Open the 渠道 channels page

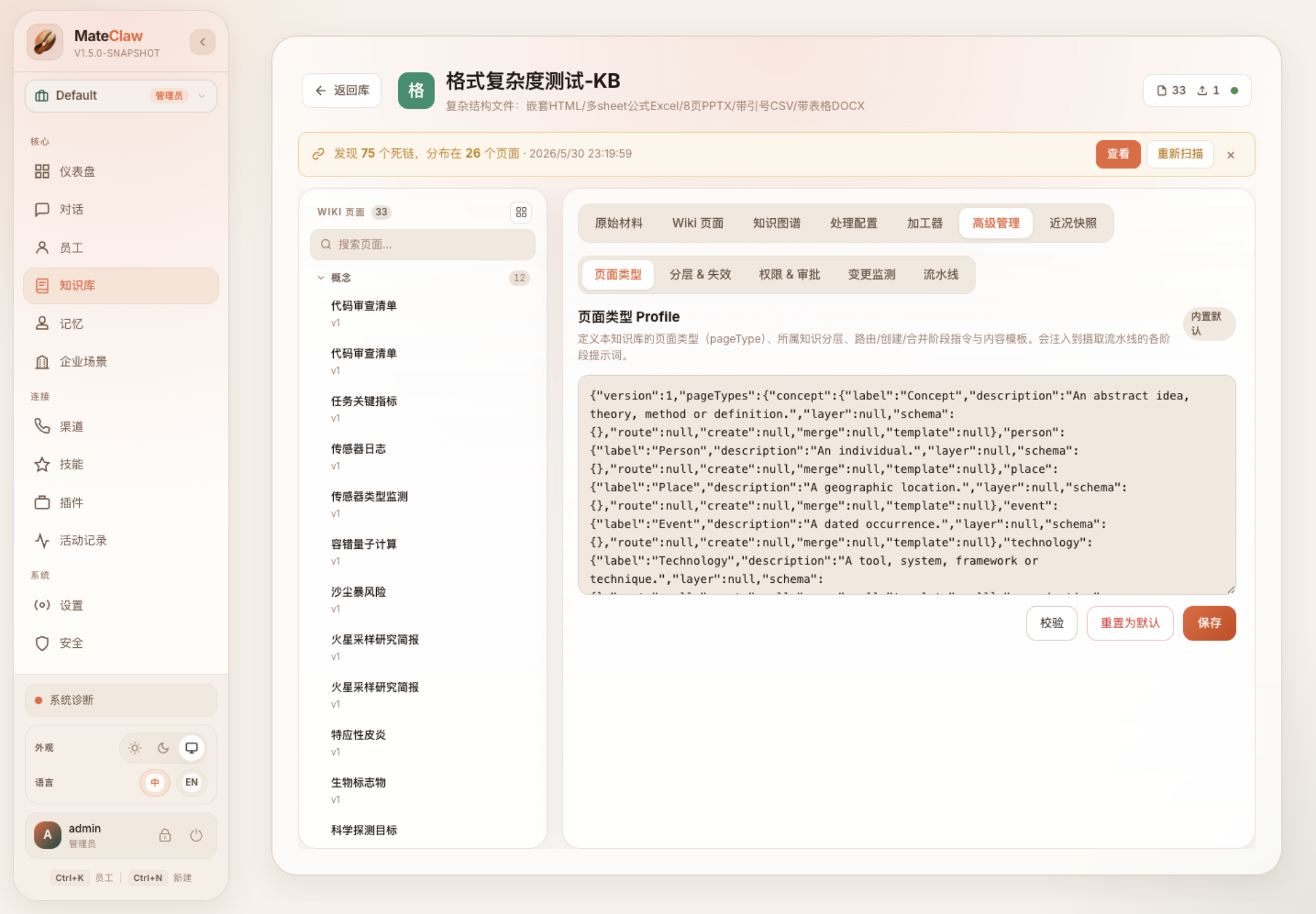pyautogui.click(x=121, y=426)
